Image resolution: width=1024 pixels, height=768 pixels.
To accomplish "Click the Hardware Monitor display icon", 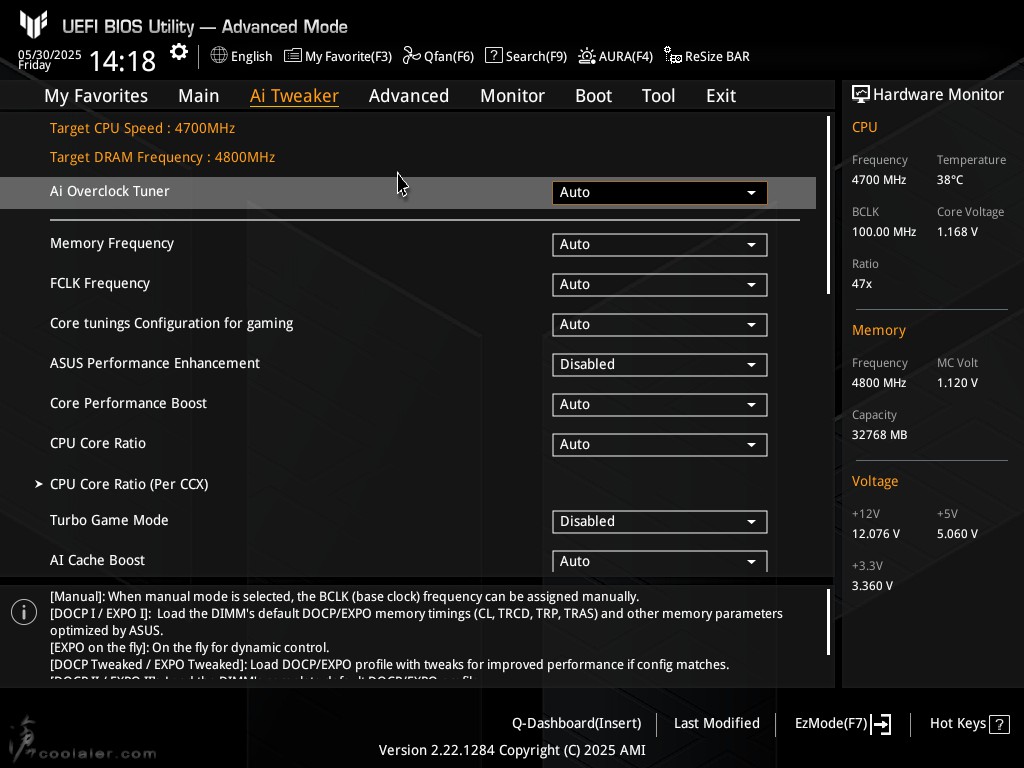I will (861, 95).
